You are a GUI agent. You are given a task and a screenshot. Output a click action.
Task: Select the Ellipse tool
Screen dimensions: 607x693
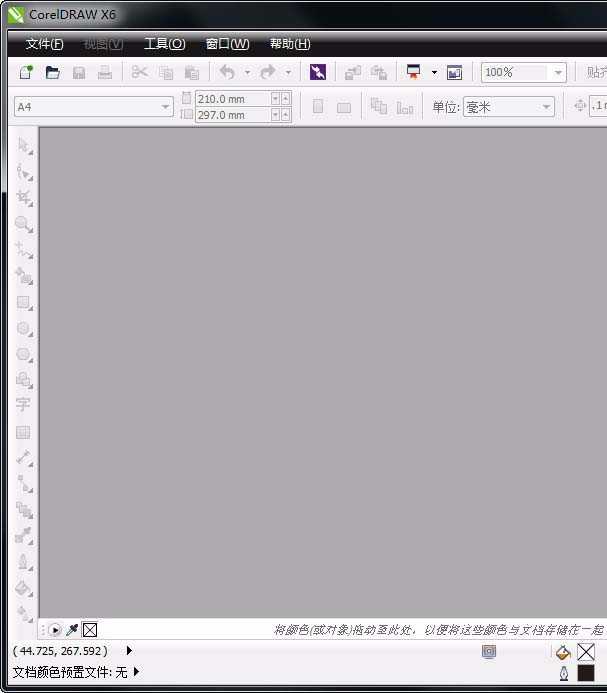click(x=23, y=328)
